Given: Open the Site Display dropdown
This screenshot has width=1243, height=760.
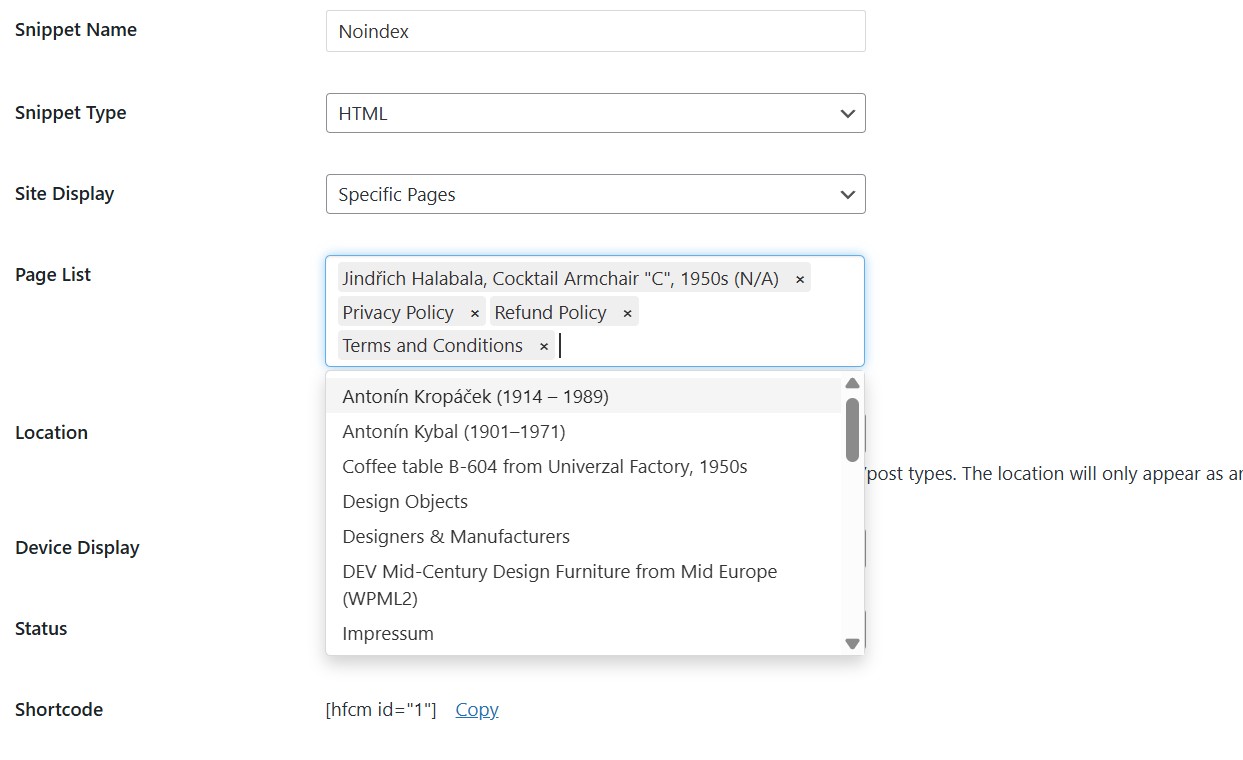Looking at the screenshot, I should pos(595,194).
